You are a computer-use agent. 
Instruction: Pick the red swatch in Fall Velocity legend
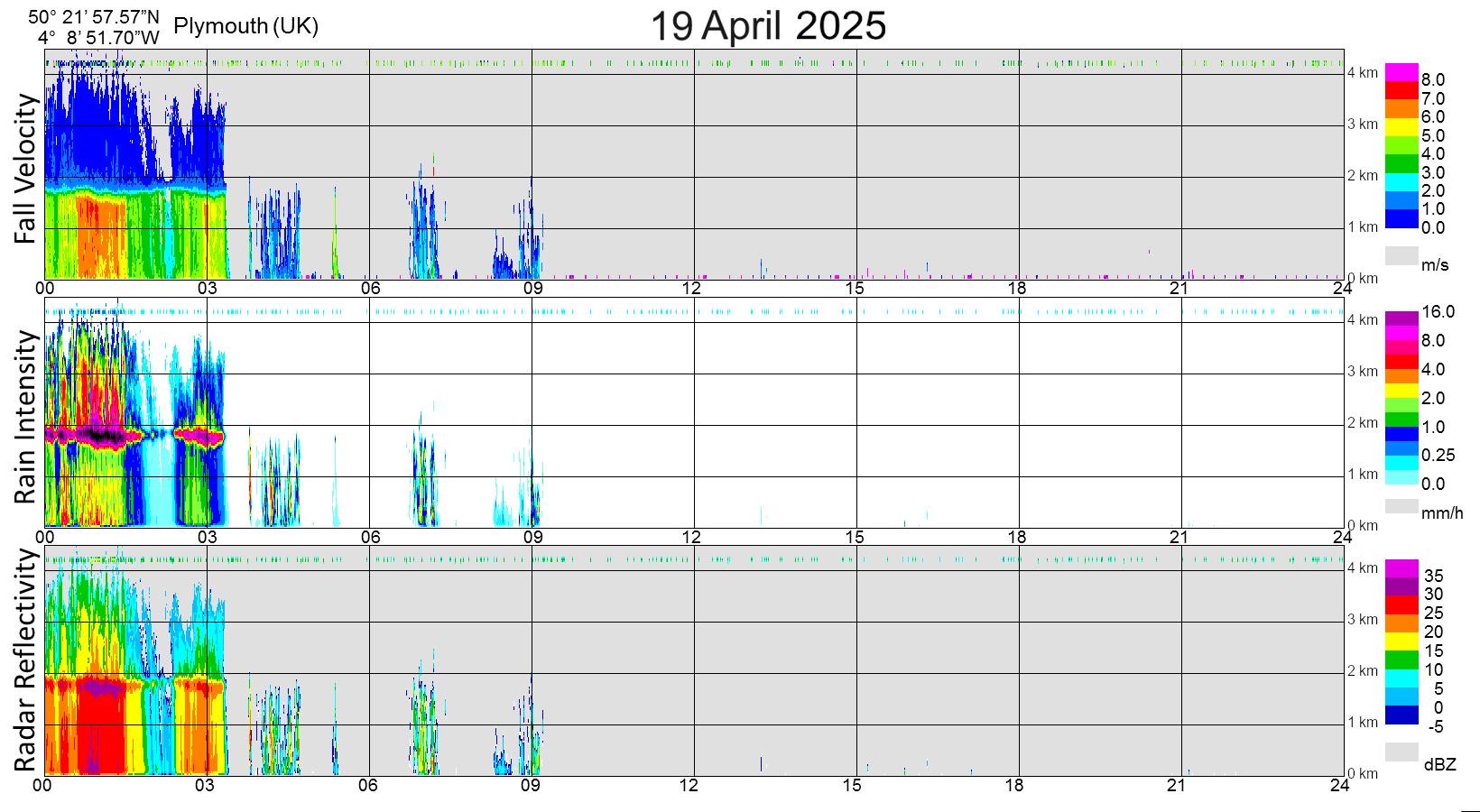pos(1402,90)
